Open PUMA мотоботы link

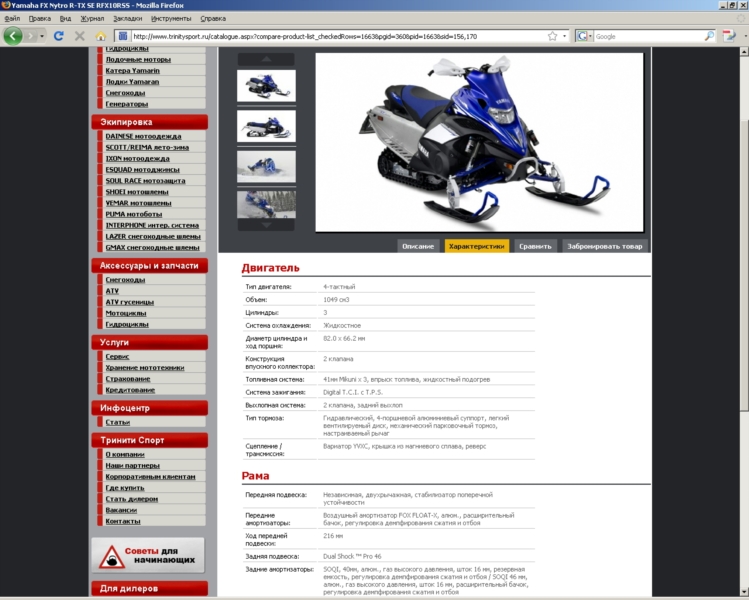click(134, 214)
